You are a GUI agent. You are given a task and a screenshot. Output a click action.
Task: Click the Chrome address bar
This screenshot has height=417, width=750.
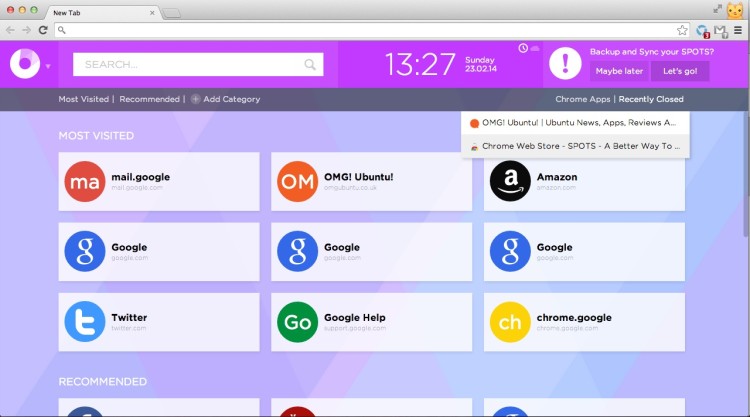tap(372, 30)
